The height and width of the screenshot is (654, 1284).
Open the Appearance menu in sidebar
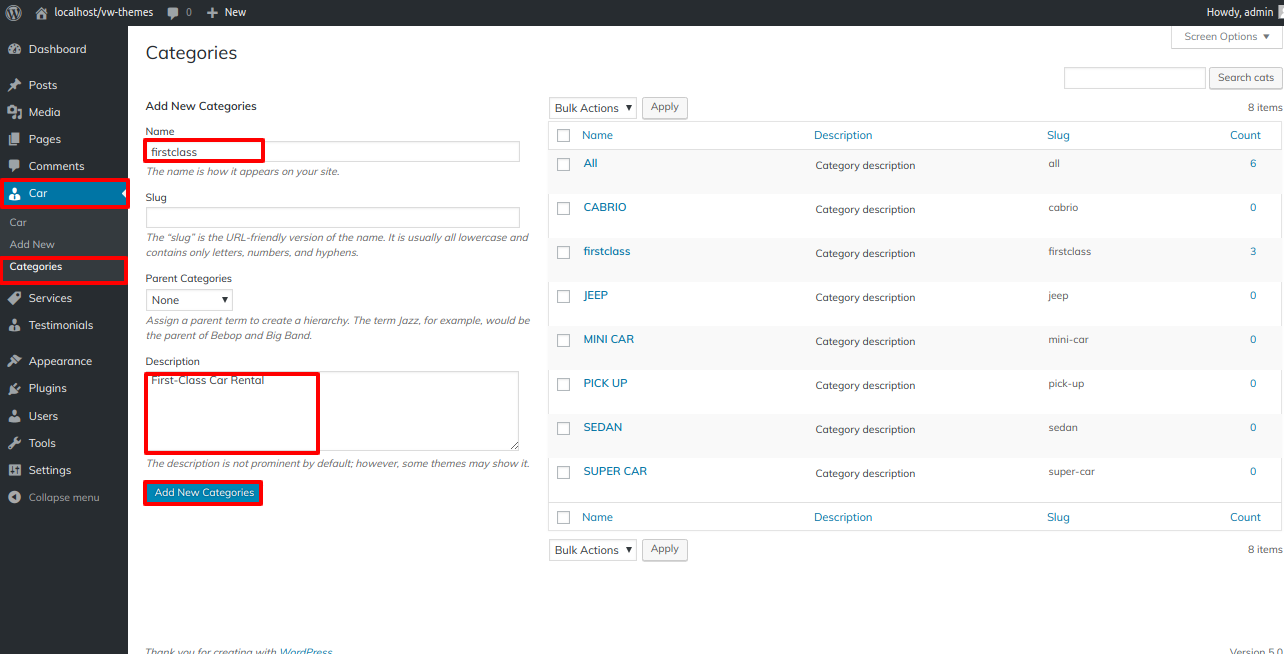point(60,361)
